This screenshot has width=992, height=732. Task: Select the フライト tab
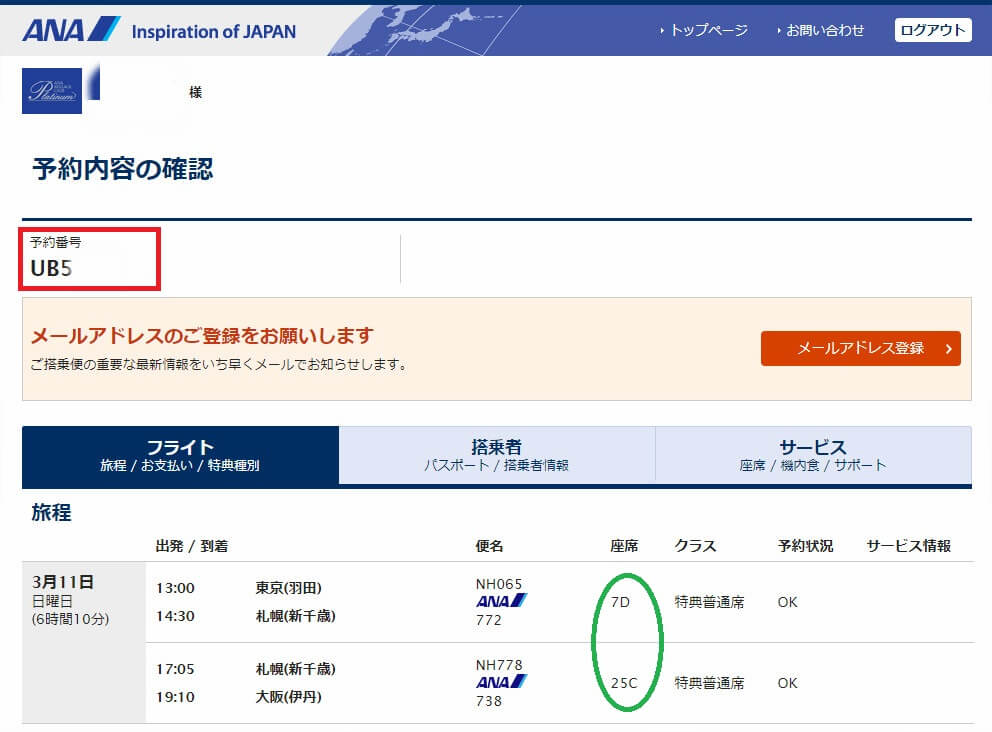(x=180, y=456)
